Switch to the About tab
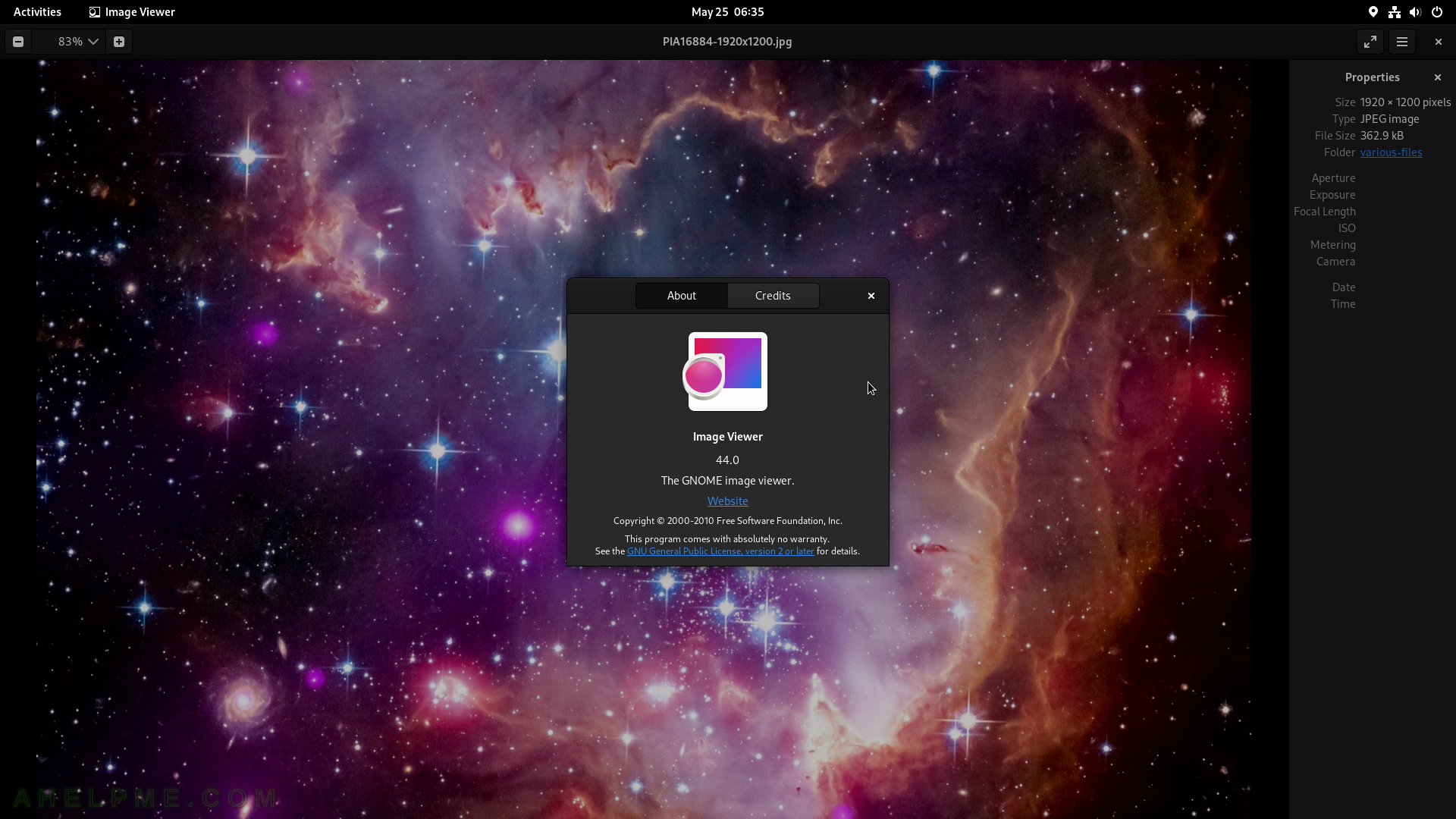Screen dimensions: 1456x819 tap(681, 296)
